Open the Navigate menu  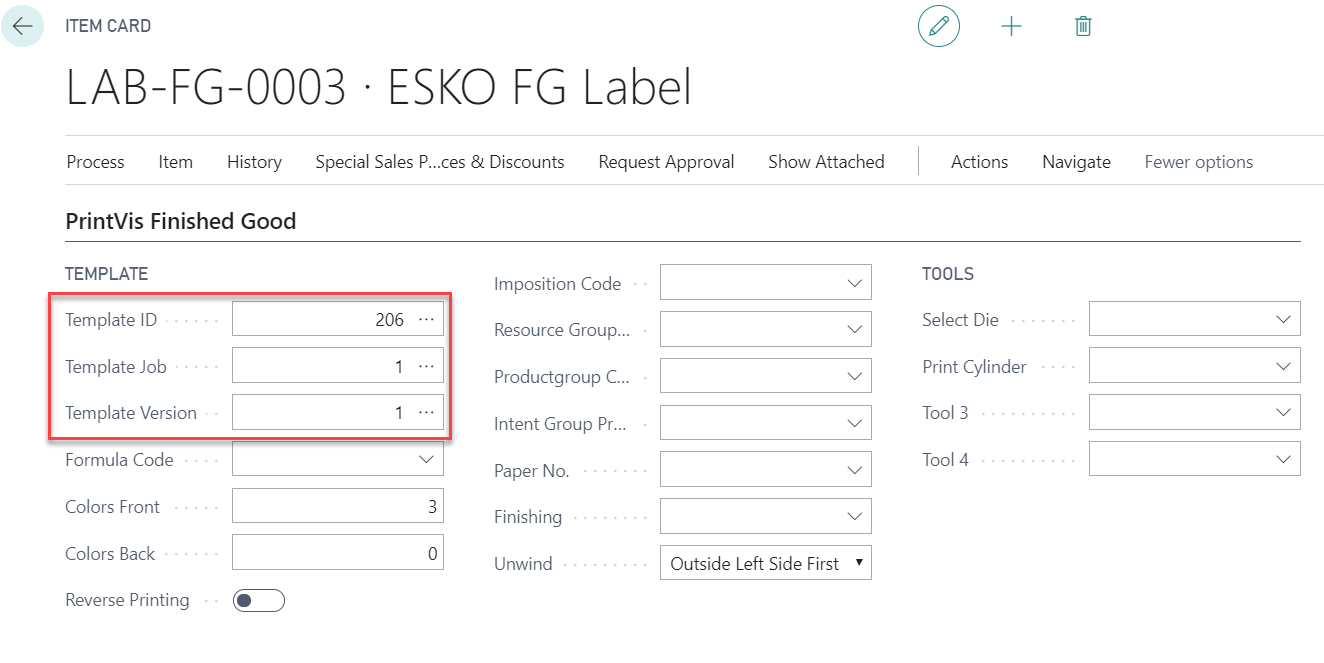coord(1076,162)
